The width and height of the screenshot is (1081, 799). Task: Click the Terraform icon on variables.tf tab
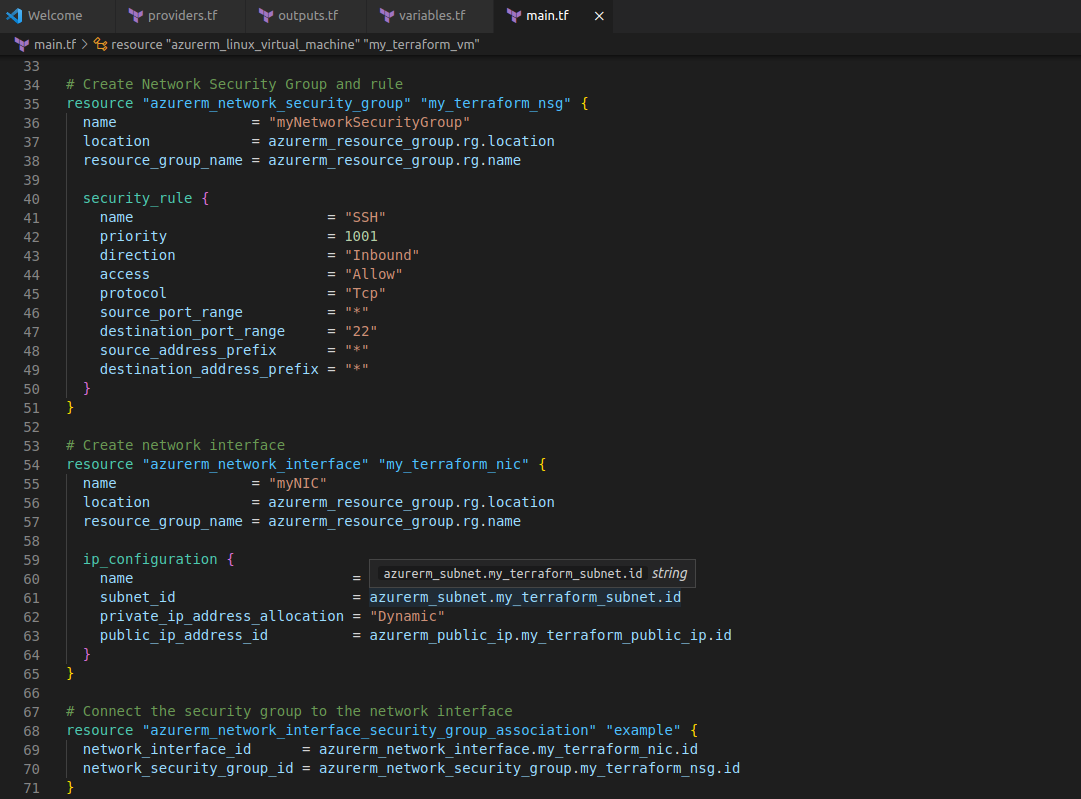(x=387, y=16)
